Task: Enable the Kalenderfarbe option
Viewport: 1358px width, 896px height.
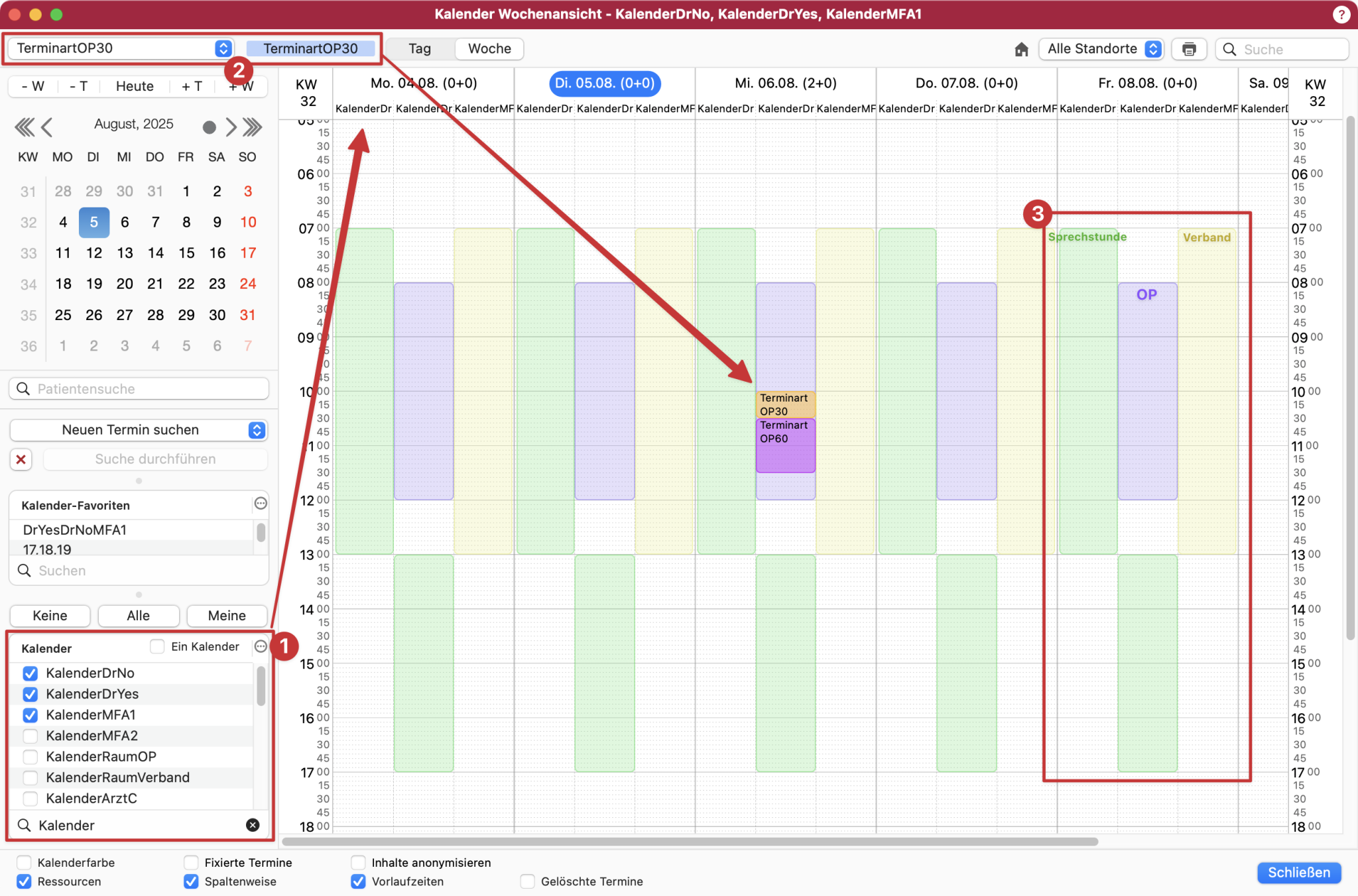Action: pyautogui.click(x=24, y=862)
